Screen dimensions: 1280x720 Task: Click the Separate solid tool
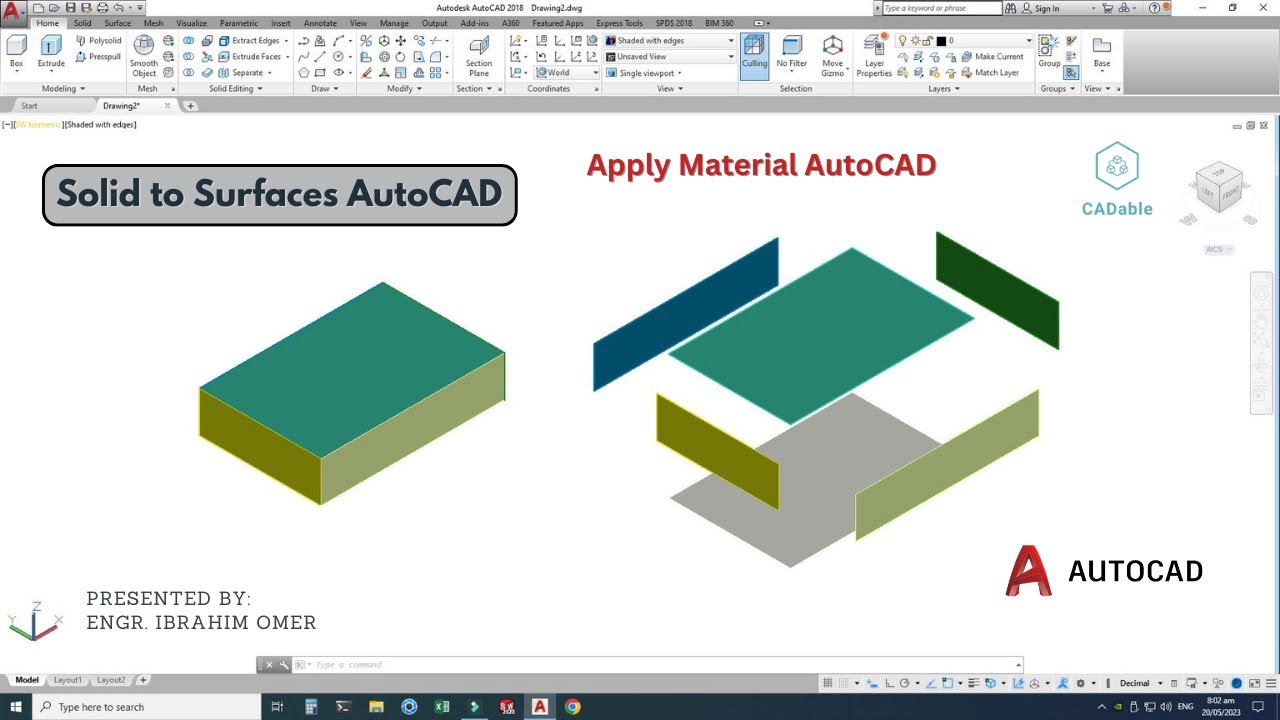(x=245, y=73)
